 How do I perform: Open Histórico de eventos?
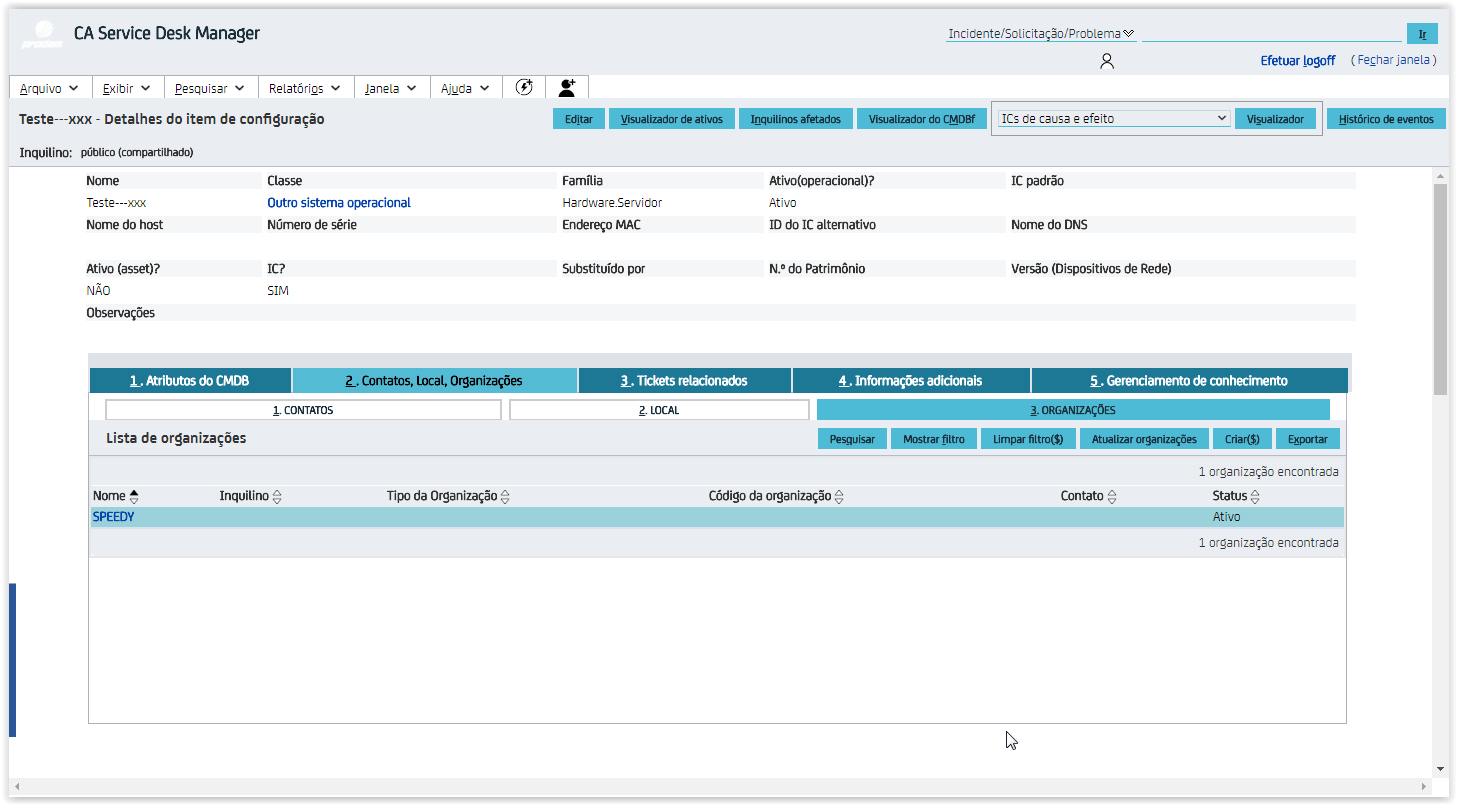[x=1386, y=119]
